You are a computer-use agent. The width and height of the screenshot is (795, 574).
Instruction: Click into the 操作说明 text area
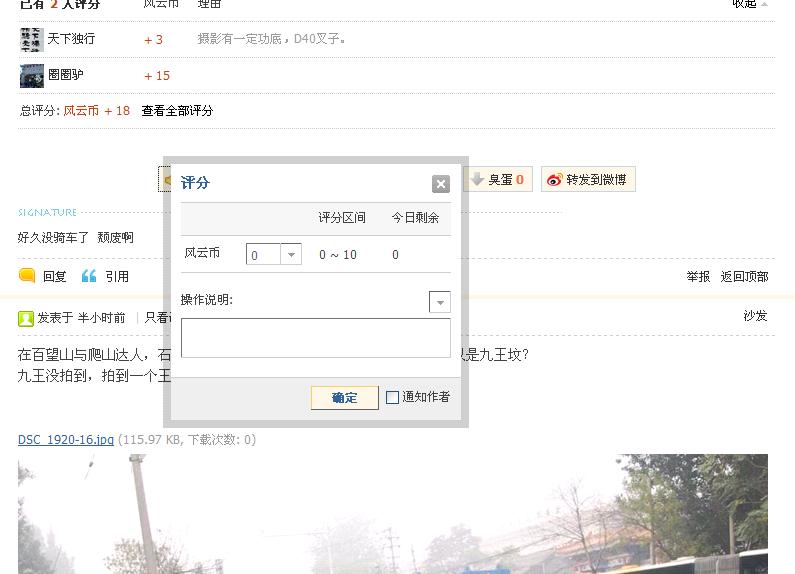315,338
